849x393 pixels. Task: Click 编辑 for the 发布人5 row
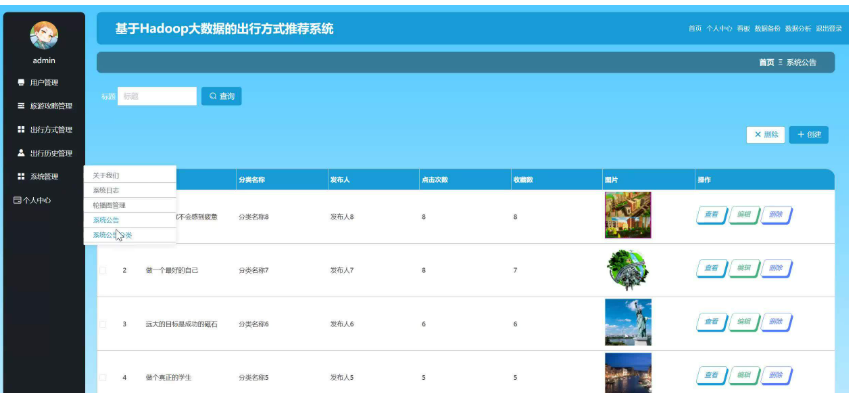(x=744, y=376)
